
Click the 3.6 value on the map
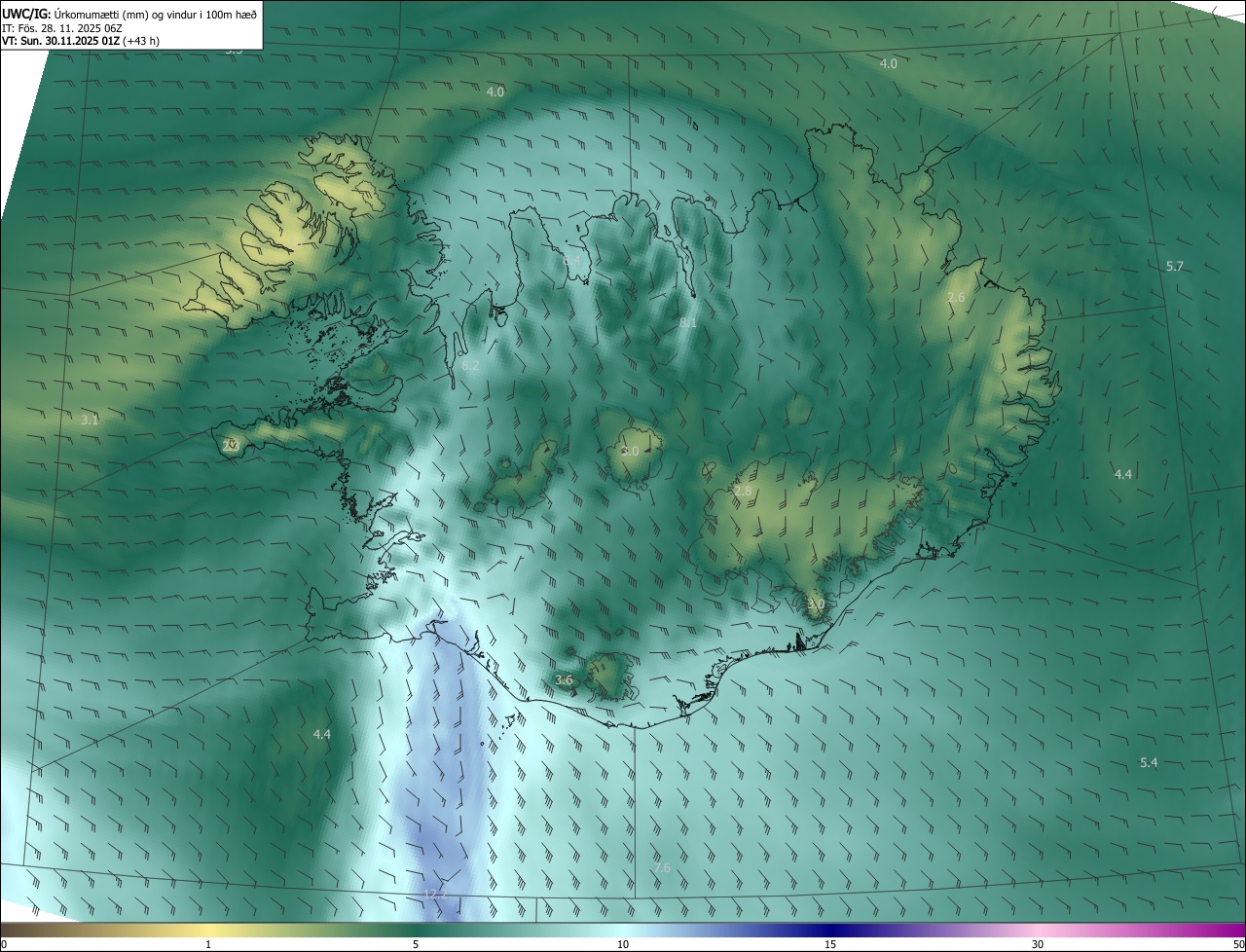click(x=564, y=679)
